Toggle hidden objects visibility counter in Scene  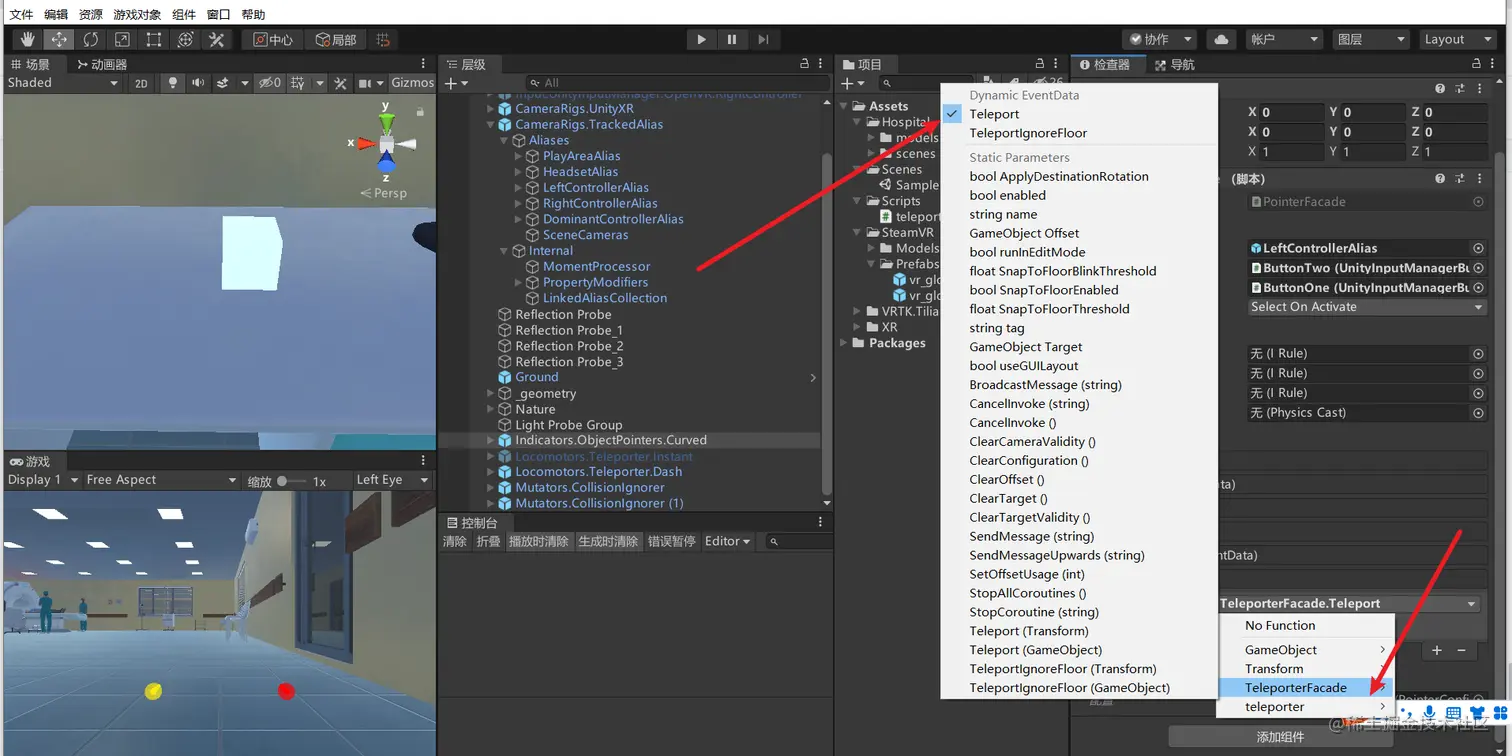(269, 83)
